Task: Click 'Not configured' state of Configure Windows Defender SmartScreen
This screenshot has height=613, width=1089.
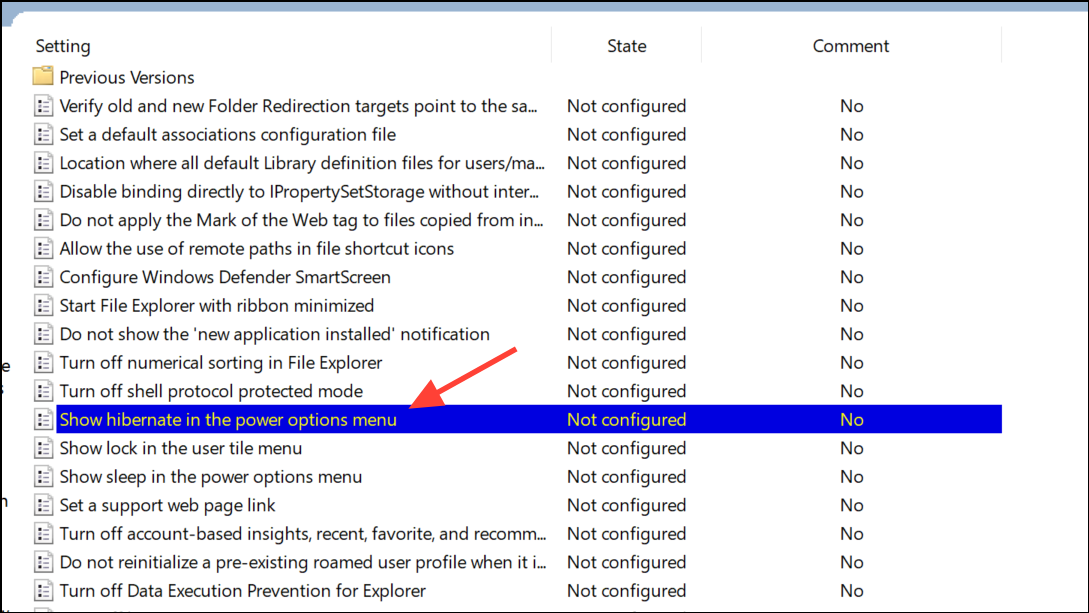Action: (x=626, y=276)
